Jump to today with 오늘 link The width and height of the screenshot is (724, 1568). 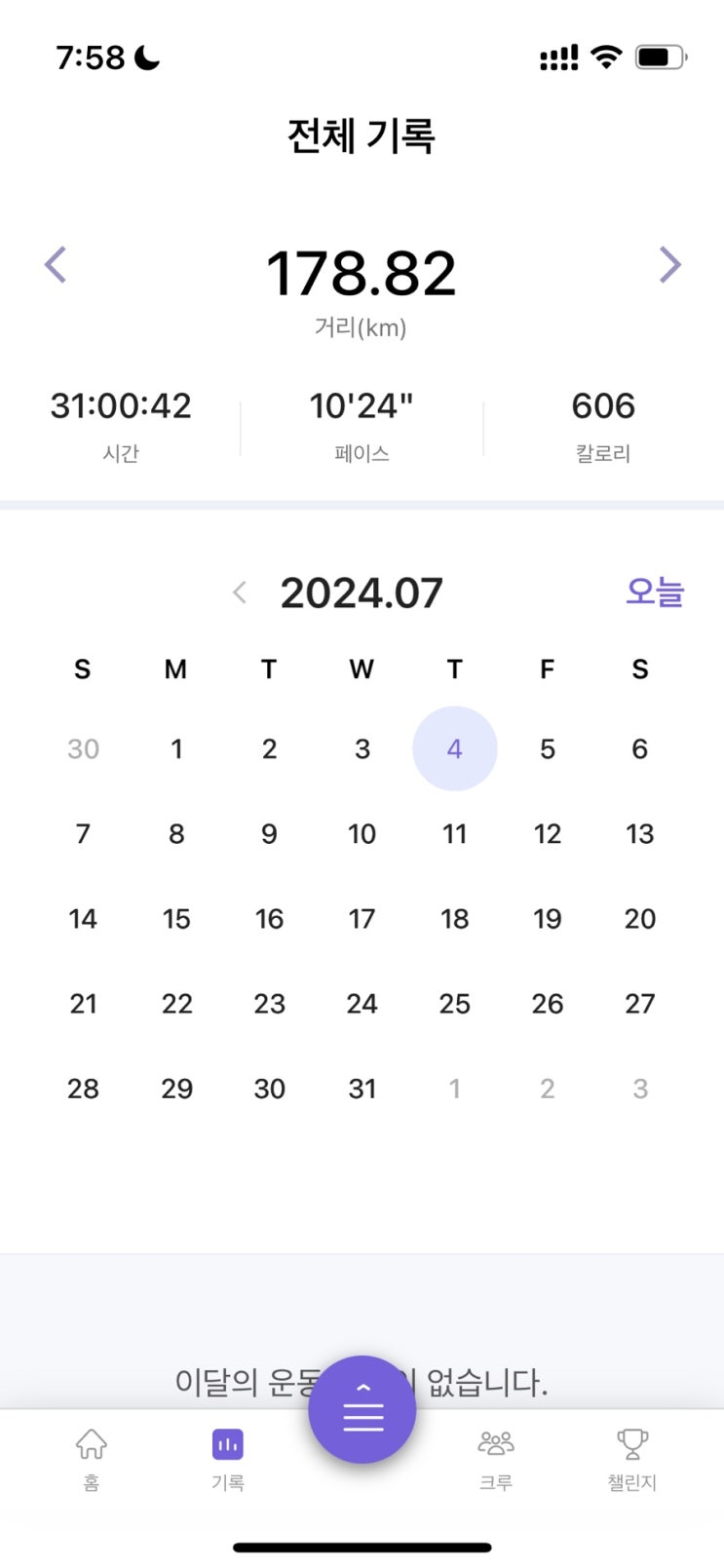655,592
